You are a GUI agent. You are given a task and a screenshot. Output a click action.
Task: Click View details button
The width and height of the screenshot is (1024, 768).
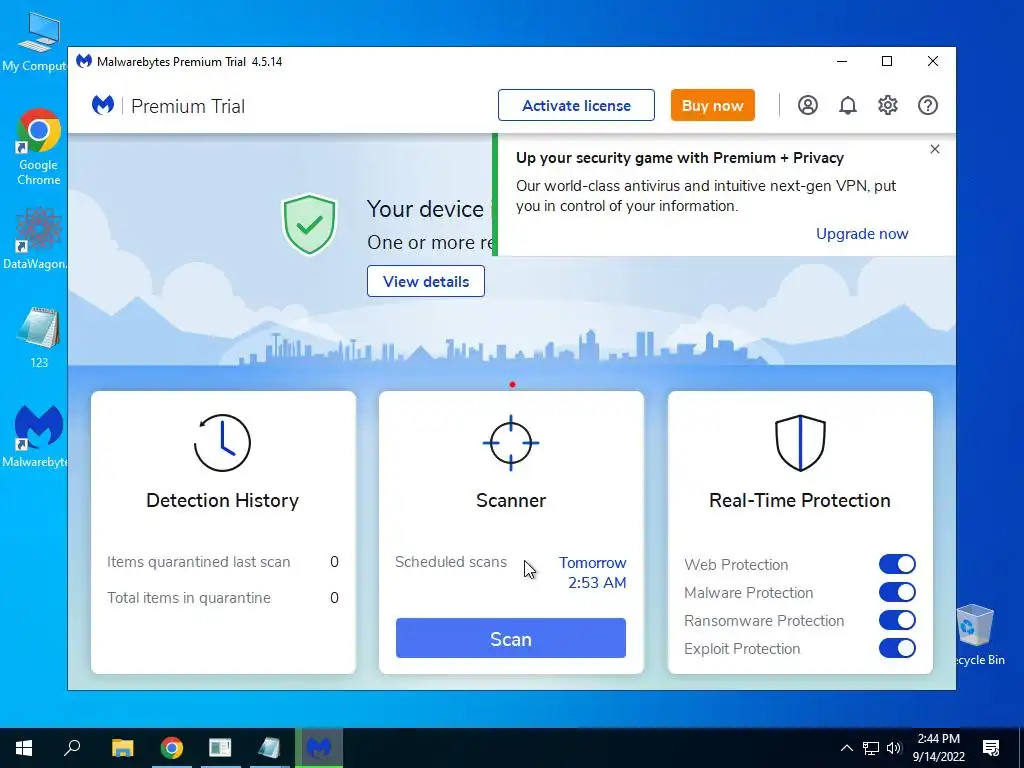click(426, 281)
